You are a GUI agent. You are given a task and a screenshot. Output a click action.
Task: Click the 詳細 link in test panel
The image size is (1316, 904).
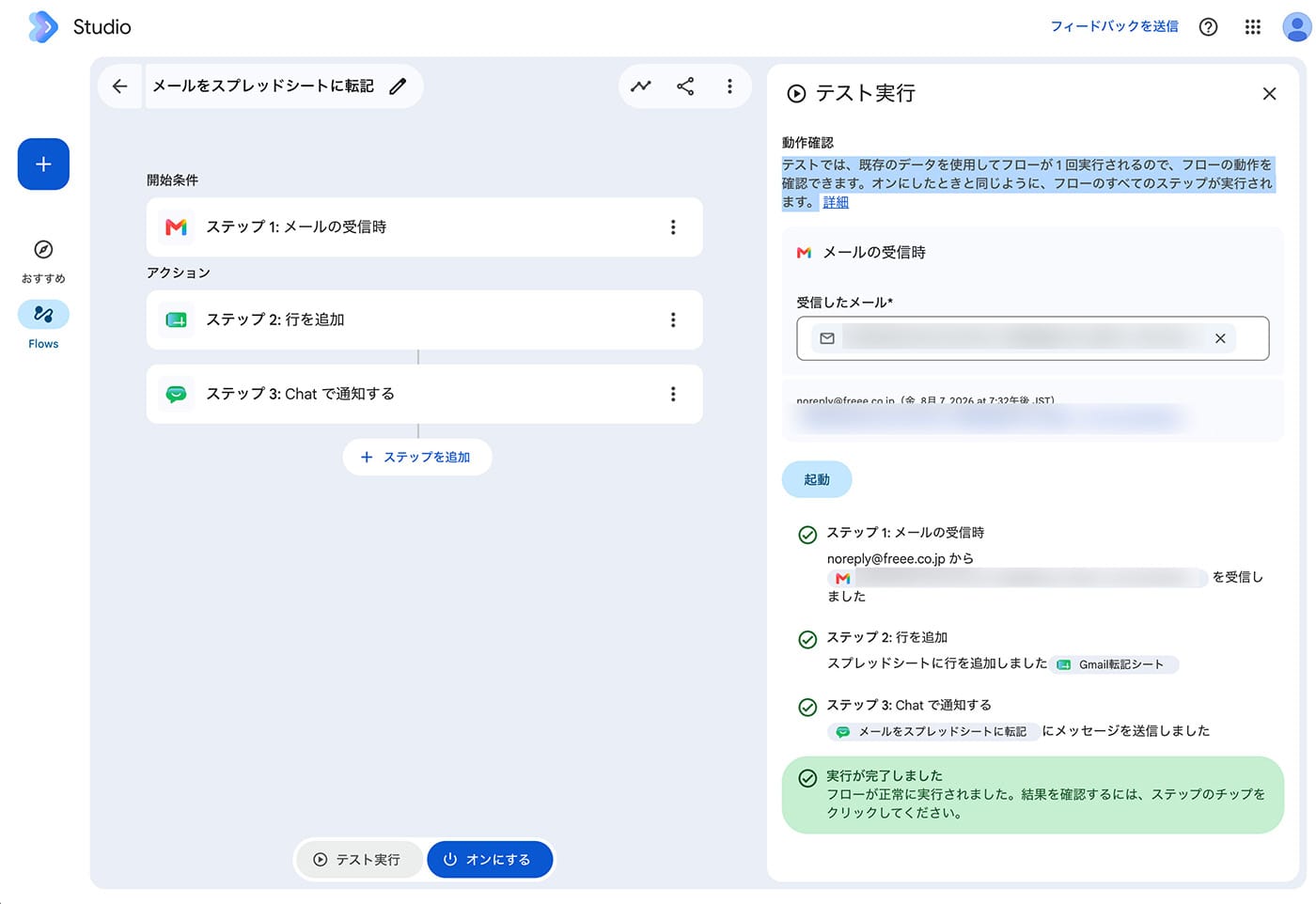point(836,203)
